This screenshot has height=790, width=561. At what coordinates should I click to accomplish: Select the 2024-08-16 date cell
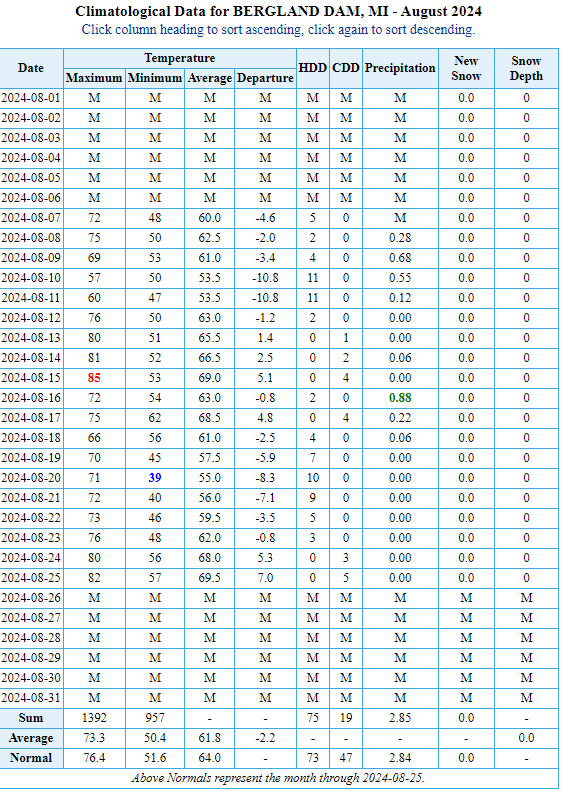(31, 398)
